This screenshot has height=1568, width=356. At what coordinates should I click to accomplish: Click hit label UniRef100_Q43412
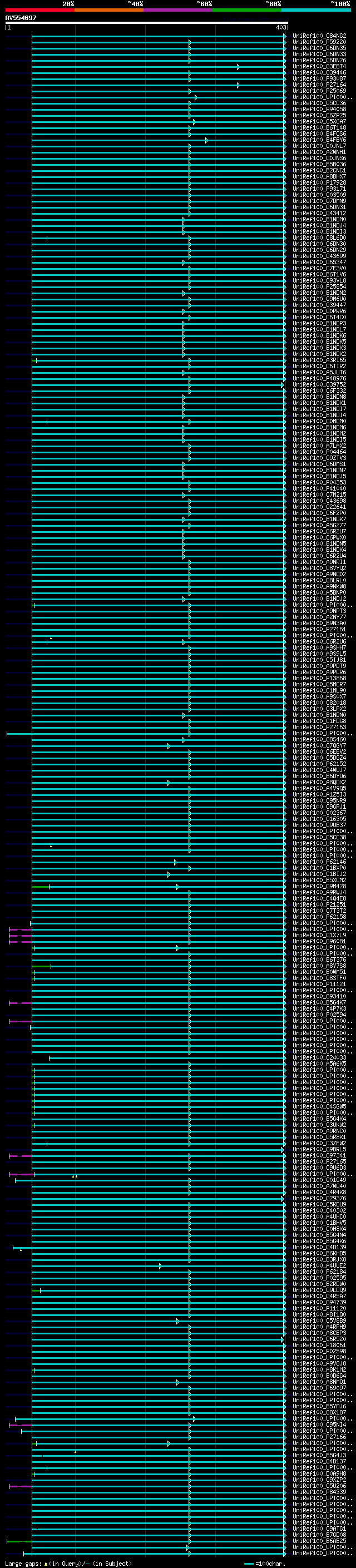click(x=319, y=214)
